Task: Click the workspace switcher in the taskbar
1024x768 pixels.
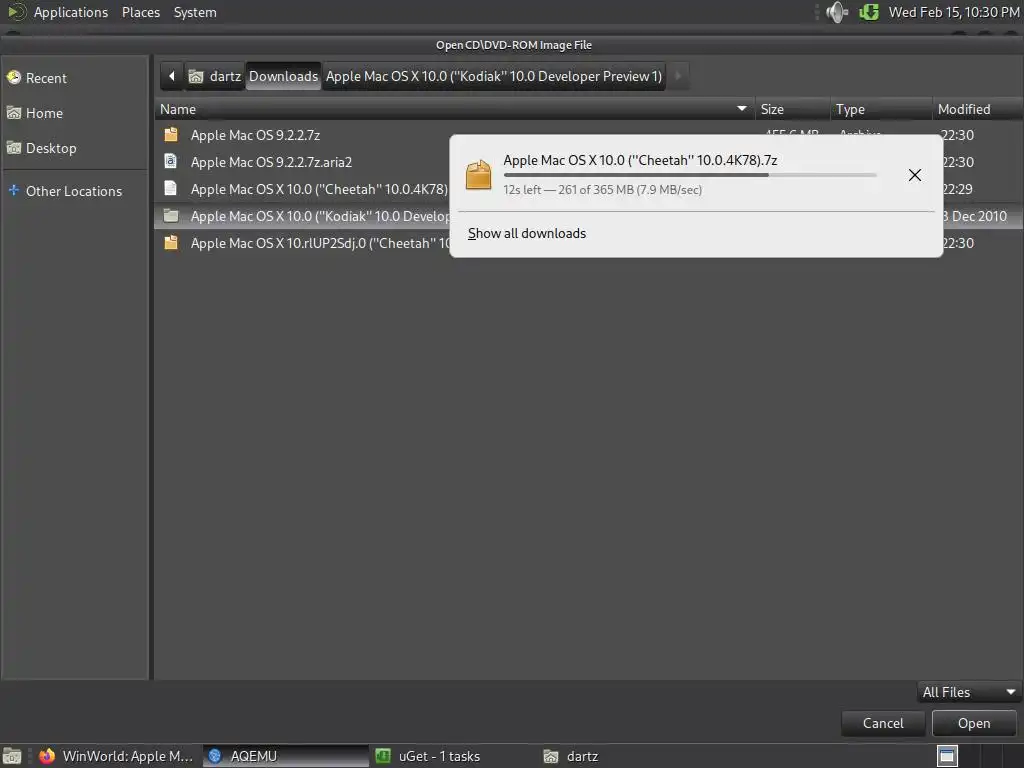Action: (x=947, y=756)
